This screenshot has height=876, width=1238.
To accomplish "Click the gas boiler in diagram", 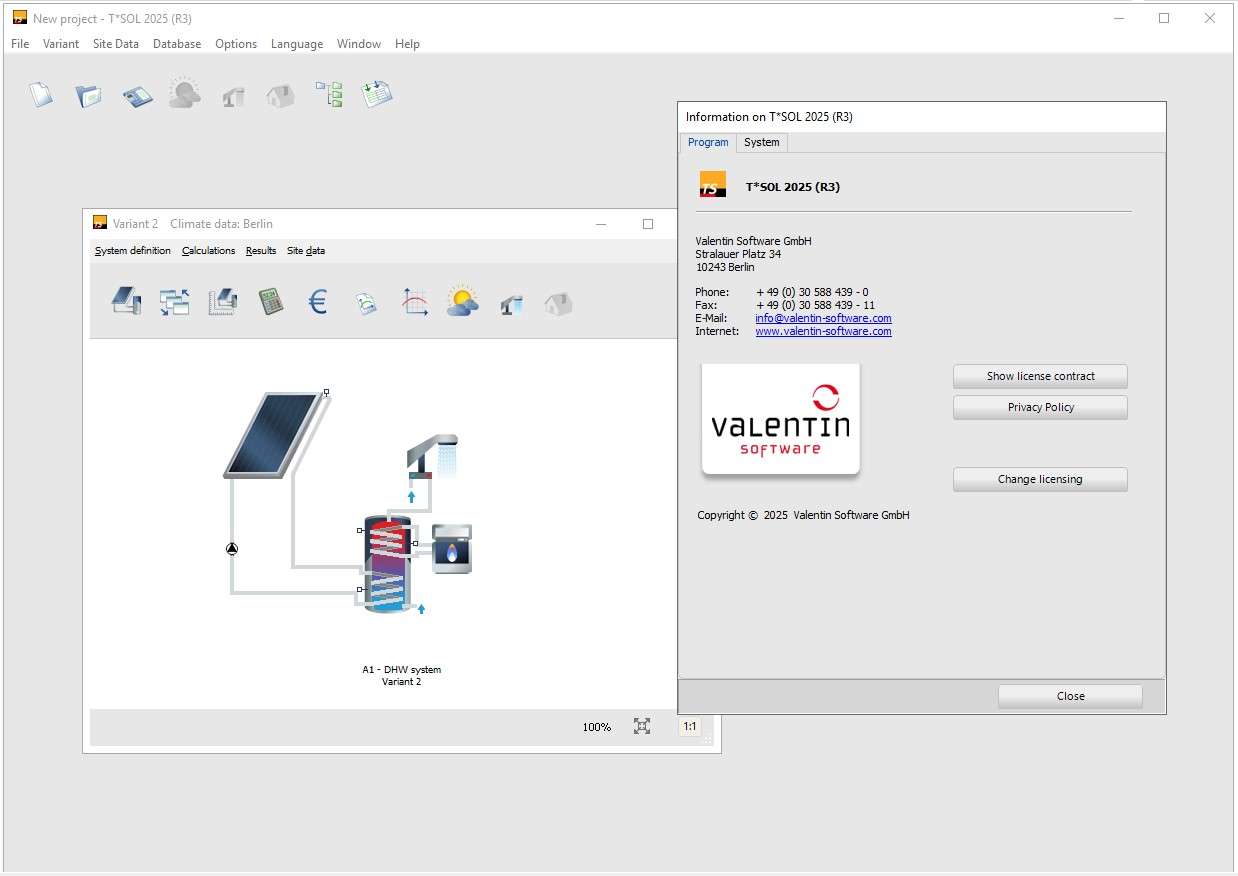I will click(x=452, y=548).
